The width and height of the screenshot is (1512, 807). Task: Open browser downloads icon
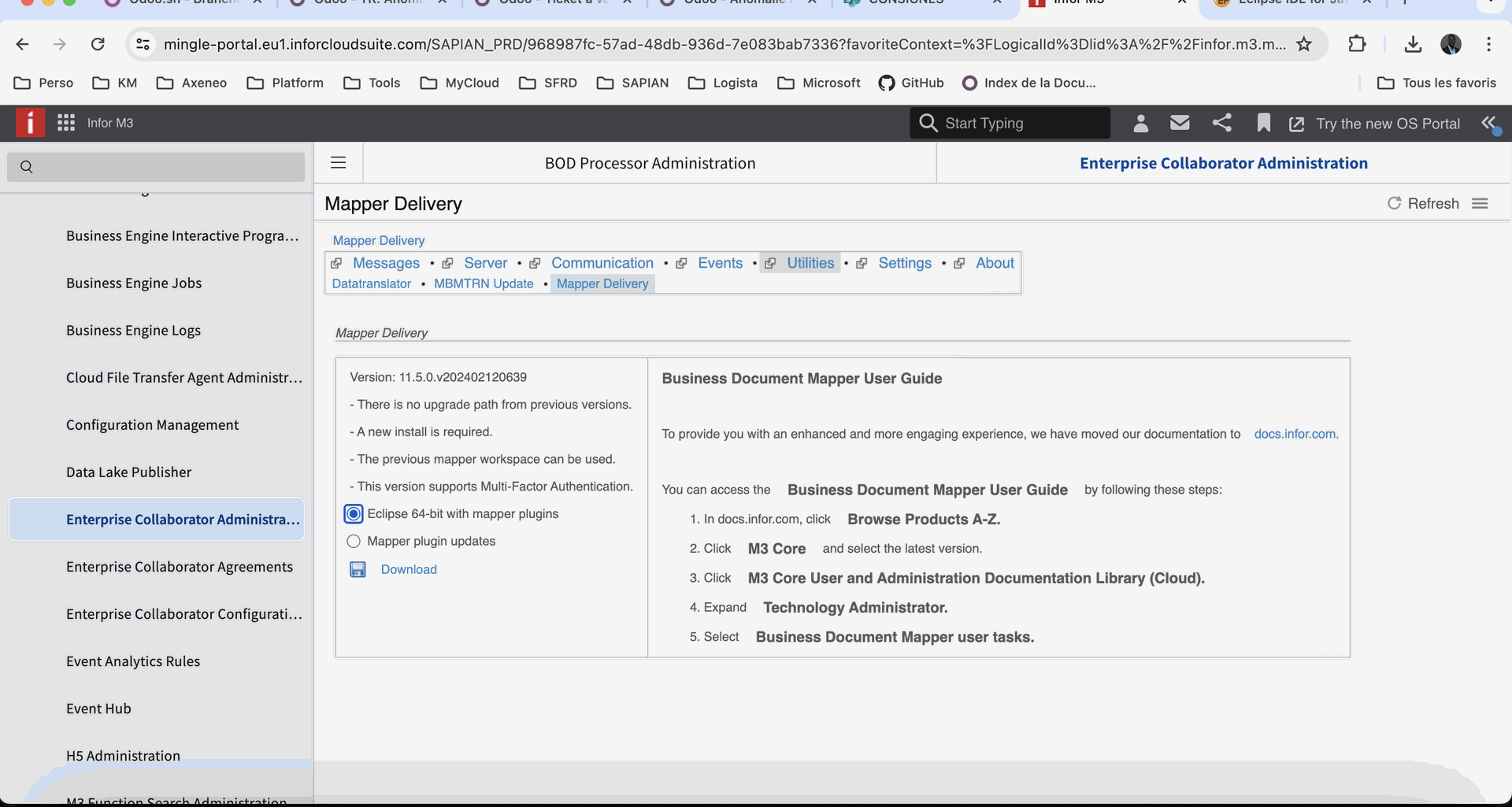[x=1413, y=44]
